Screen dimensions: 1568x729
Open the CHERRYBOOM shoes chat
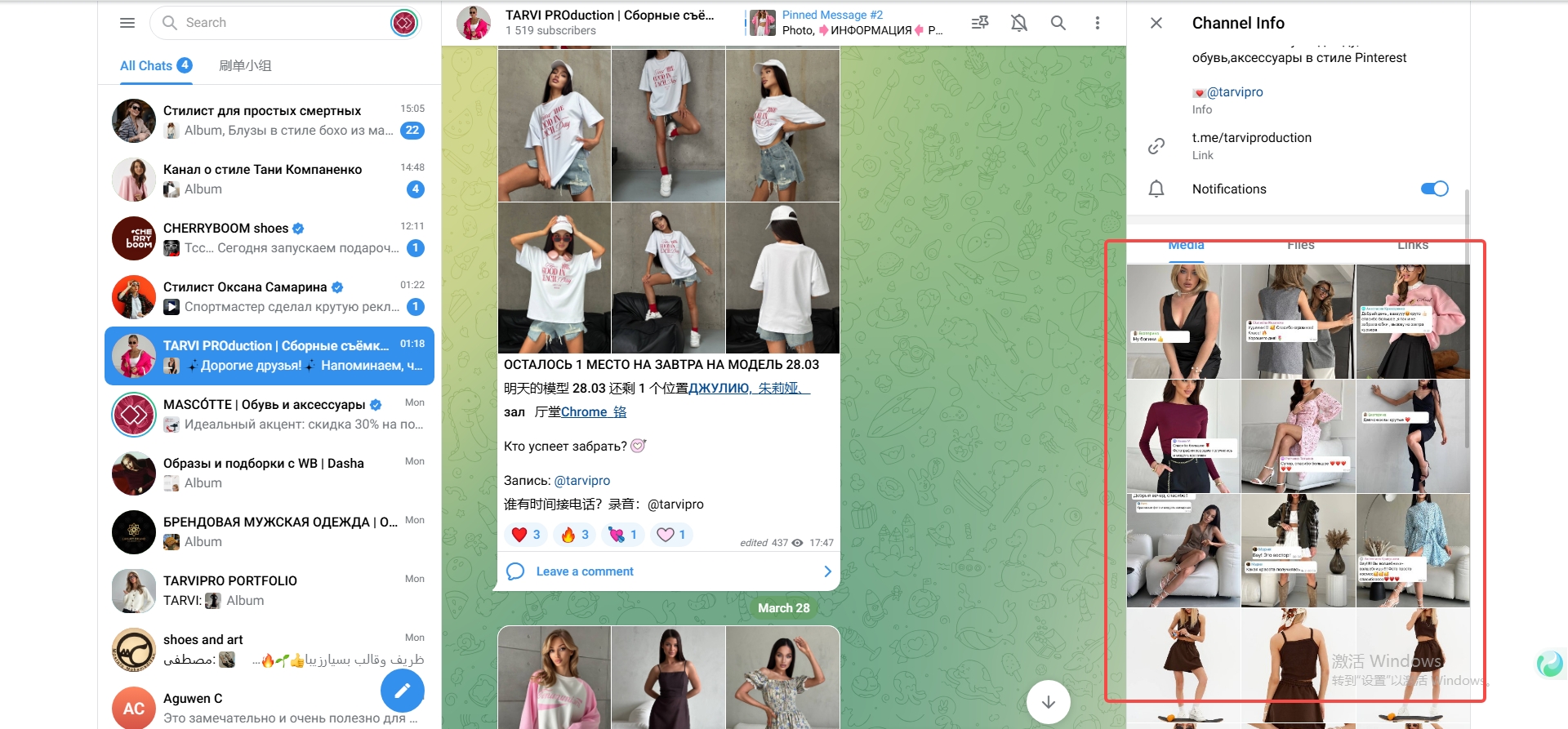pos(269,238)
